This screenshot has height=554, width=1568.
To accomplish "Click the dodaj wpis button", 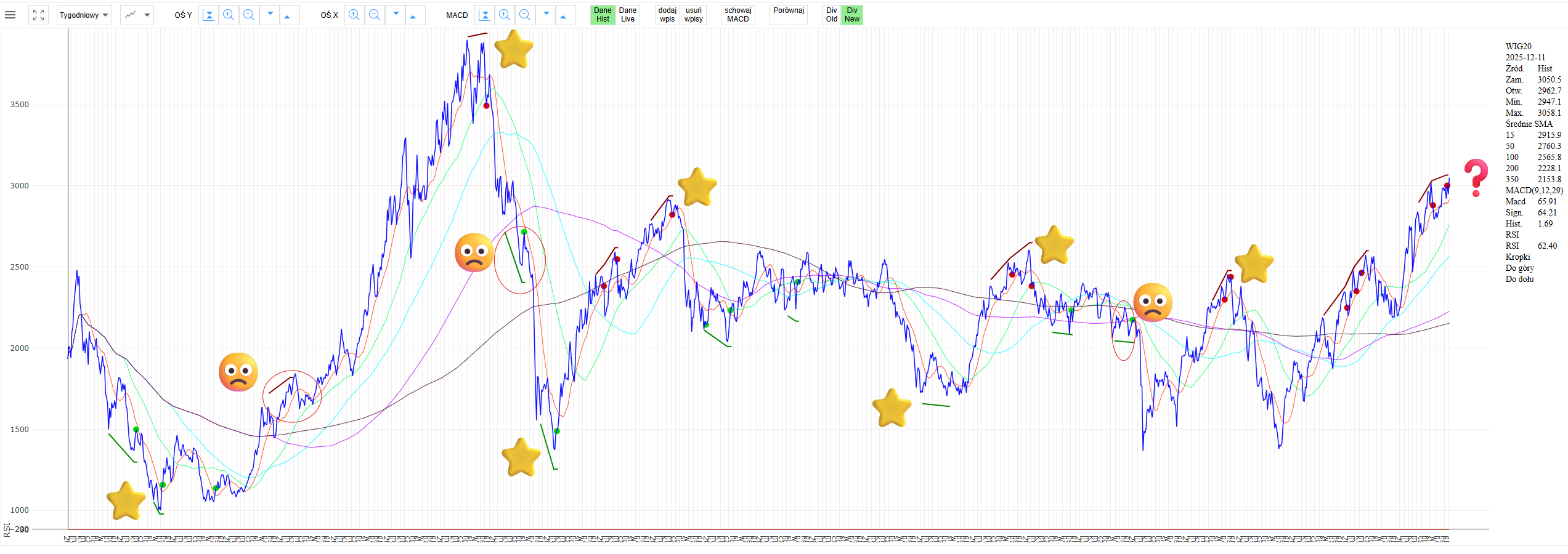I will click(x=667, y=15).
